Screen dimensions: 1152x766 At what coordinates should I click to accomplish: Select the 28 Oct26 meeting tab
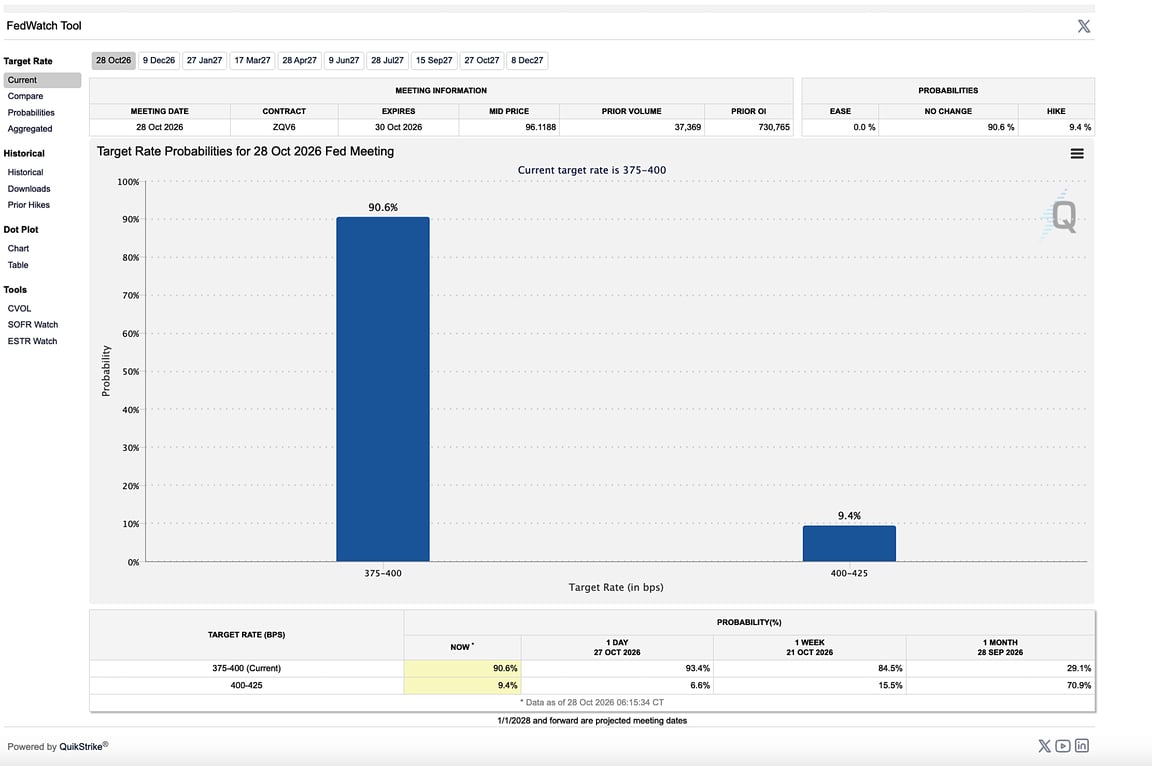113,60
